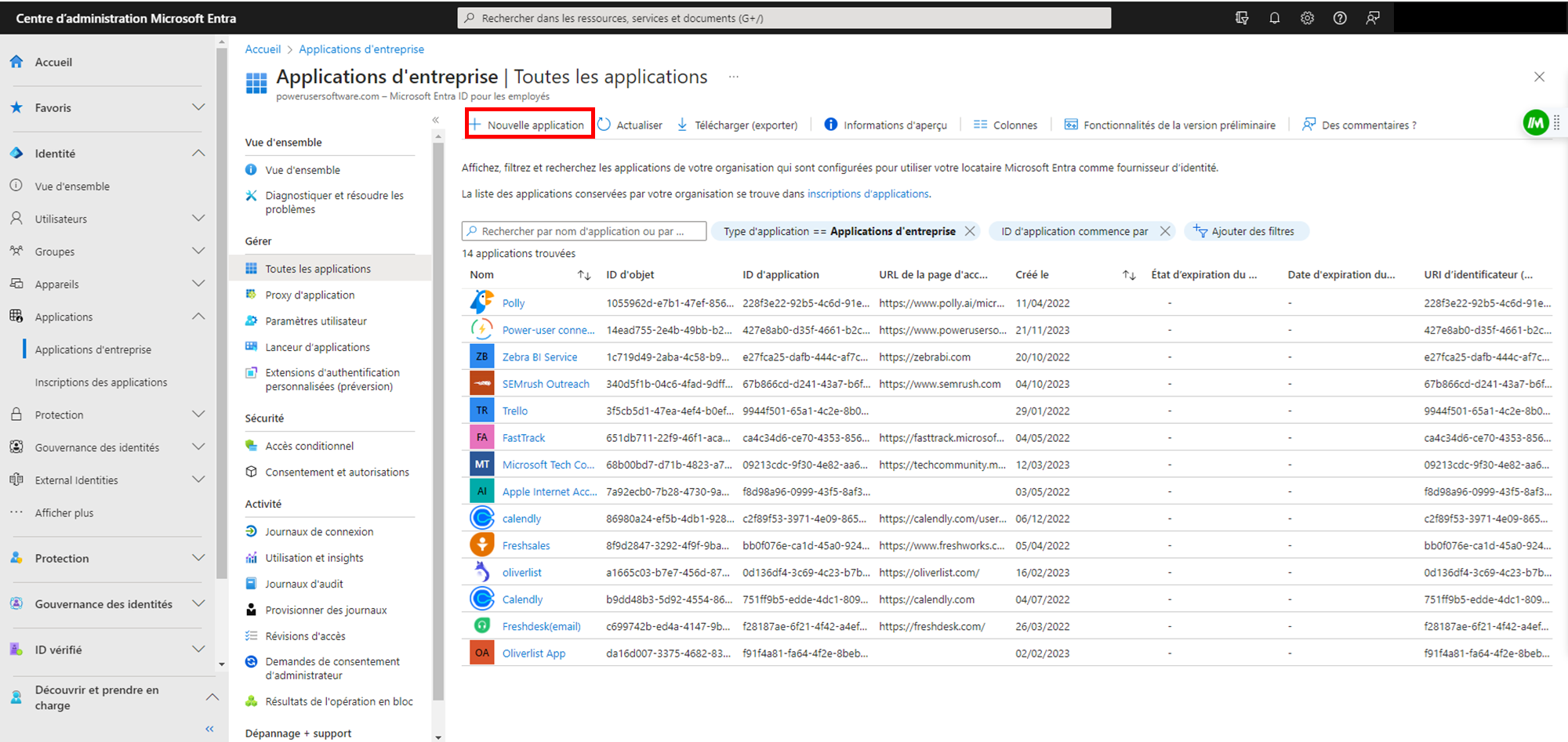The image size is (1568, 742).
Task: Open the notifications bell
Action: (x=1275, y=18)
